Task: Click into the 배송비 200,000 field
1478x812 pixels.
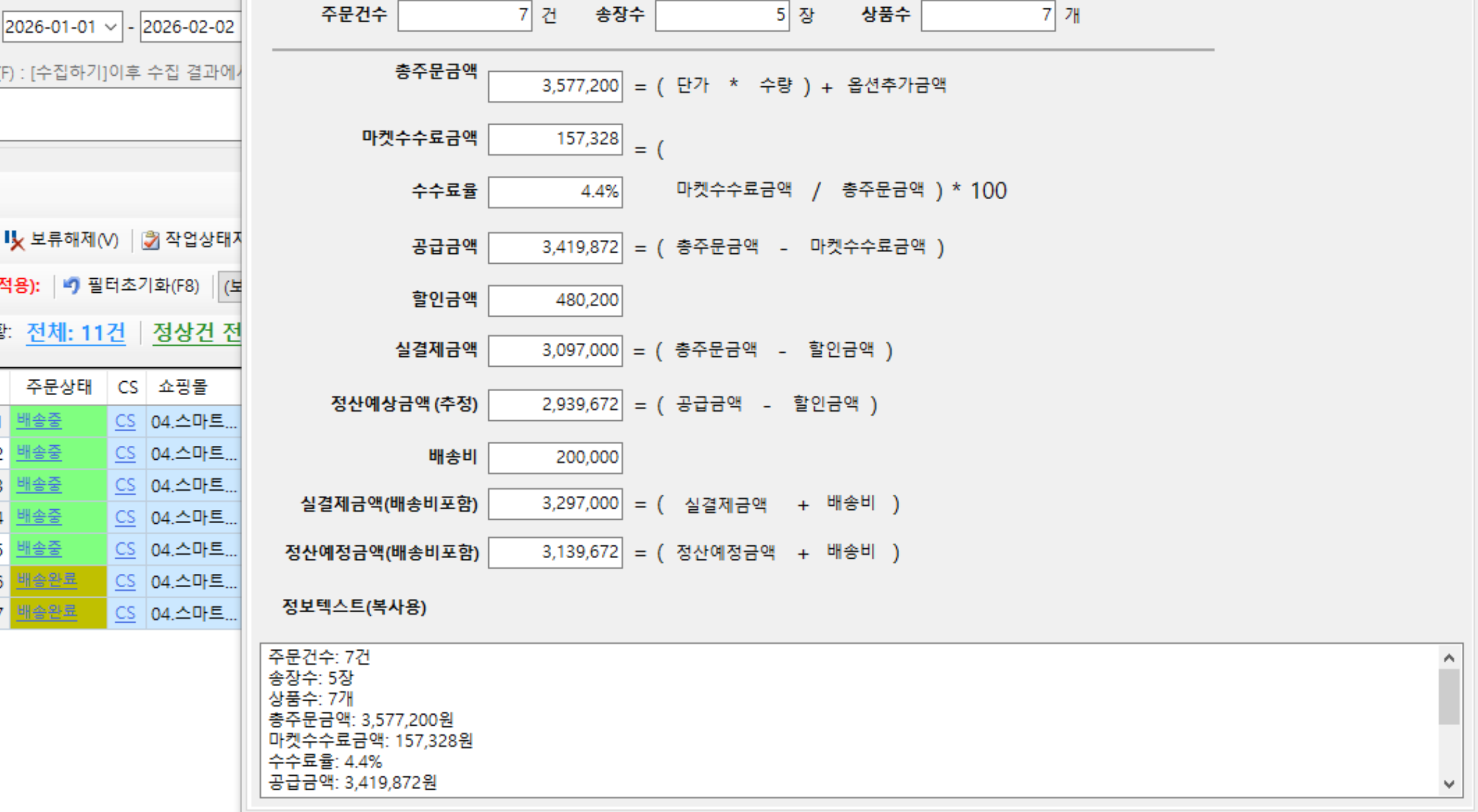Action: tap(555, 457)
